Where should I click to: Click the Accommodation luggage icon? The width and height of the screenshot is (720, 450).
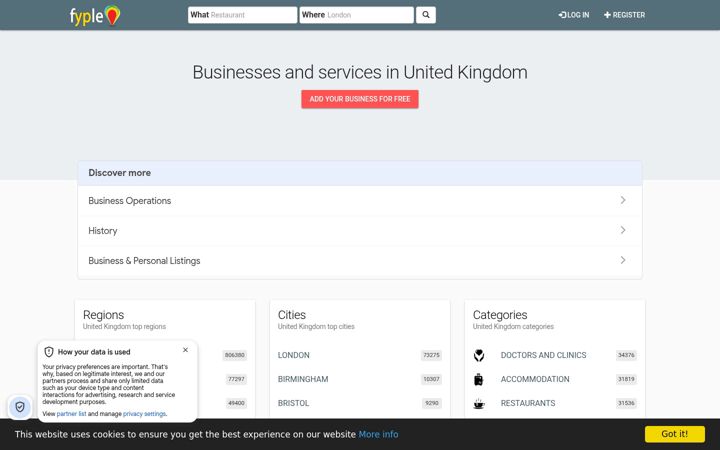tap(478, 379)
